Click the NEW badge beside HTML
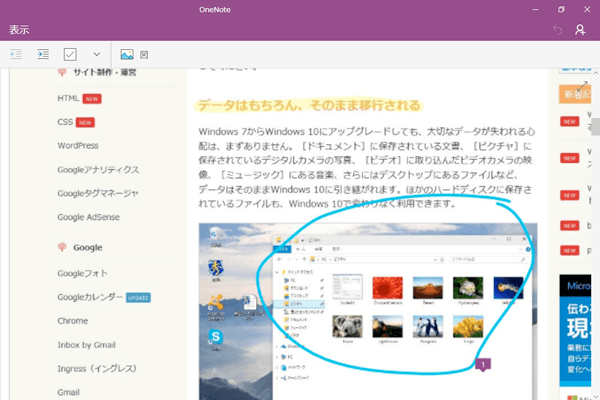This screenshot has height=400, width=600. [x=92, y=99]
